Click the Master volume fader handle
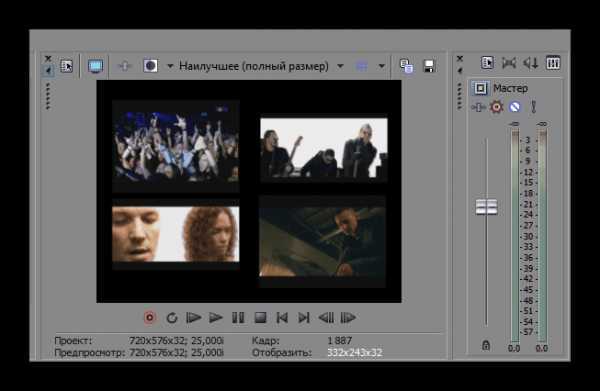The height and width of the screenshot is (391, 600). click(486, 207)
